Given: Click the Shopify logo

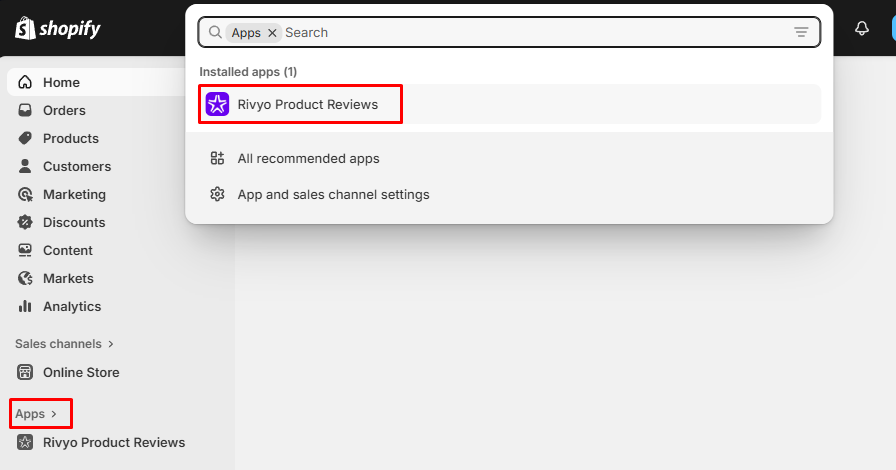Looking at the screenshot, I should point(58,28).
